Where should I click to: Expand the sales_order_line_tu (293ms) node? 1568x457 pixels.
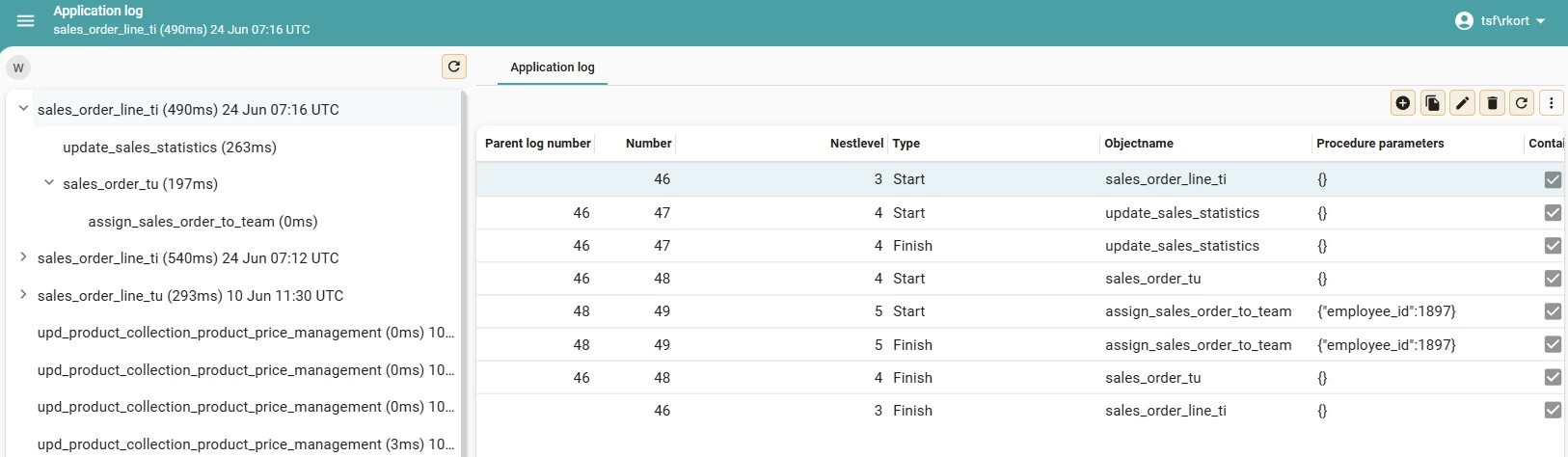point(23,295)
